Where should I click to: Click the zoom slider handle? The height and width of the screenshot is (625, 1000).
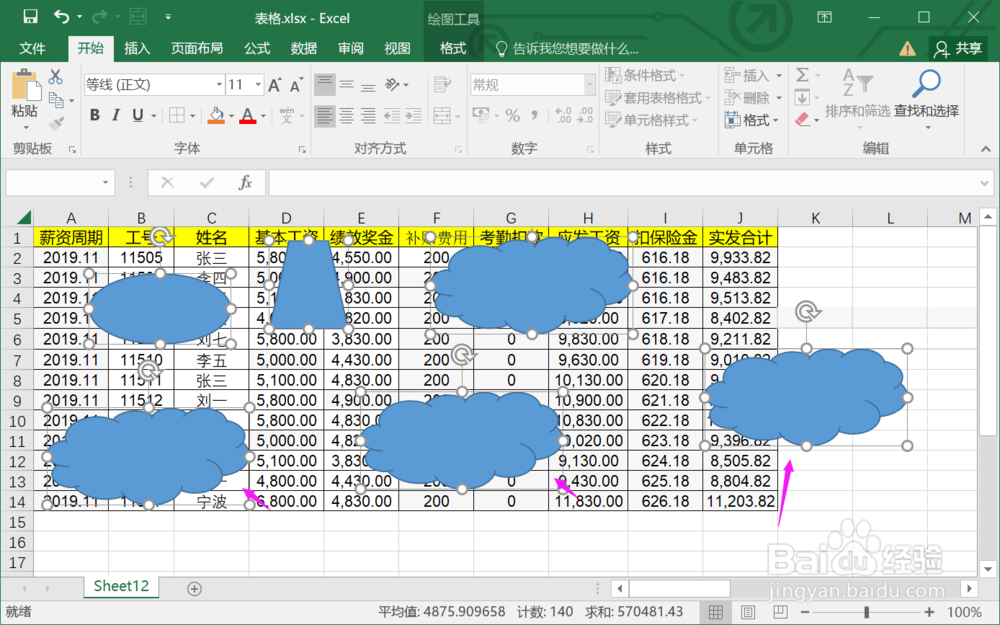click(866, 613)
